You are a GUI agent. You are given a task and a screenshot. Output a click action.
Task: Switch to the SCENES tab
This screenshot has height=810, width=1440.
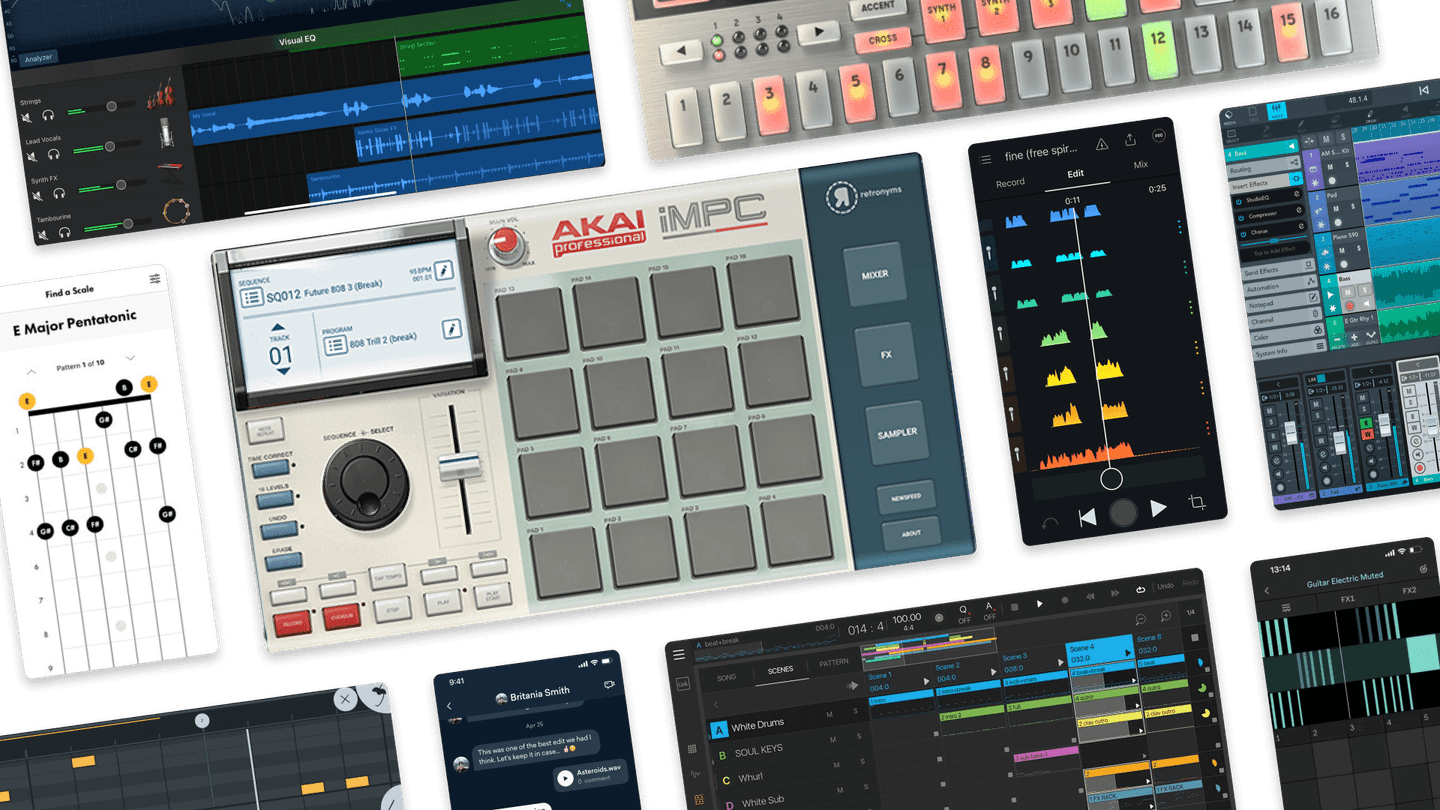(780, 669)
